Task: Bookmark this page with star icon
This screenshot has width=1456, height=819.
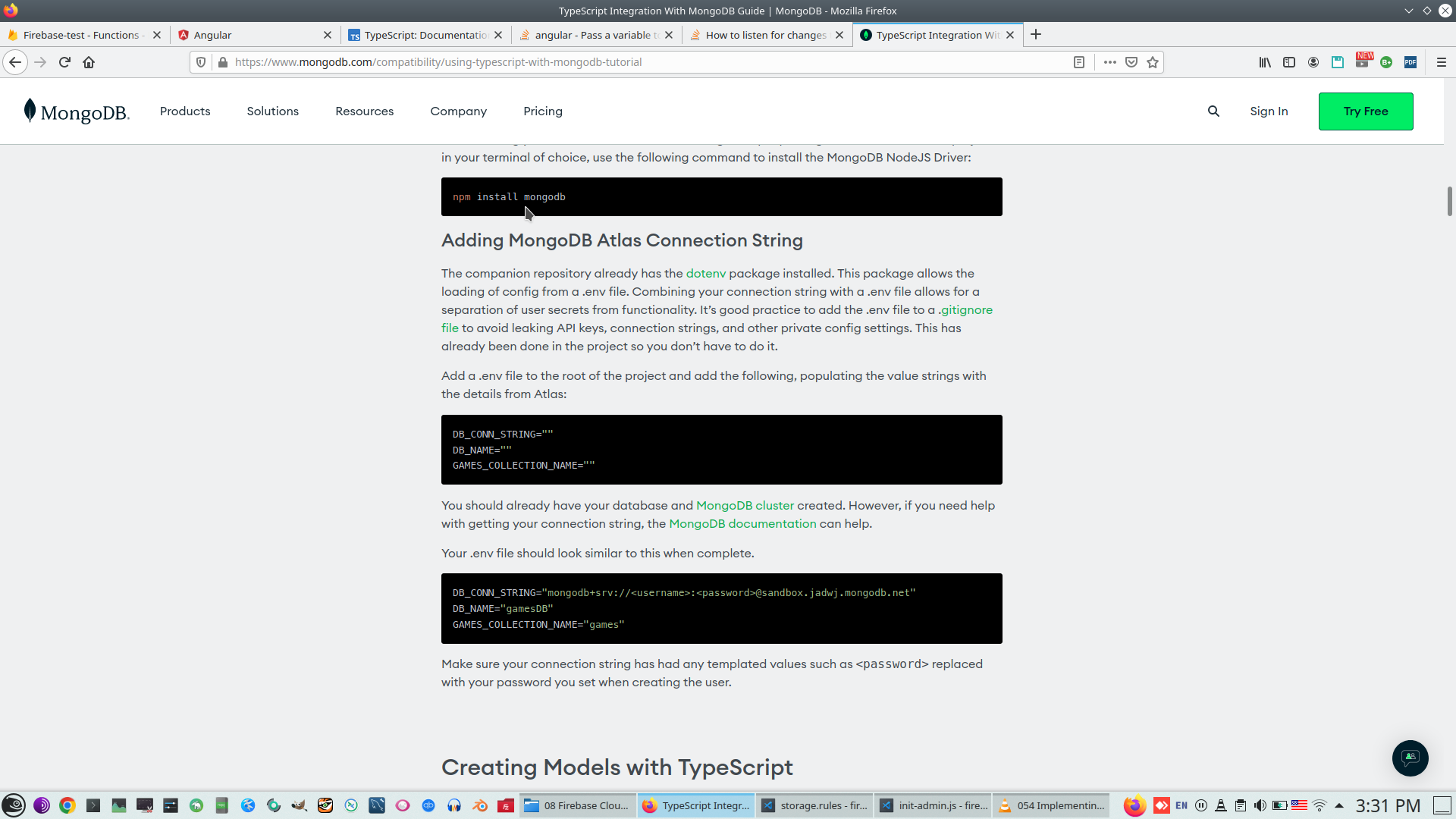Action: point(1153,62)
